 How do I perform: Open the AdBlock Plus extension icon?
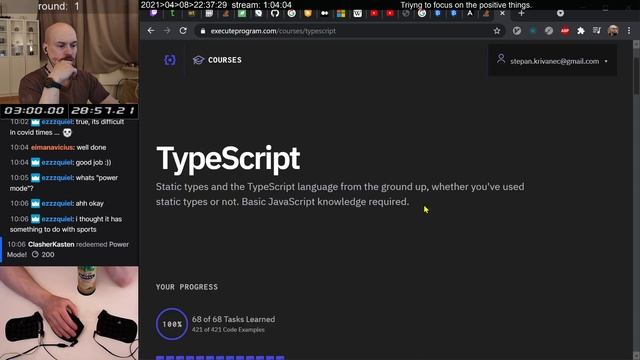(565, 31)
